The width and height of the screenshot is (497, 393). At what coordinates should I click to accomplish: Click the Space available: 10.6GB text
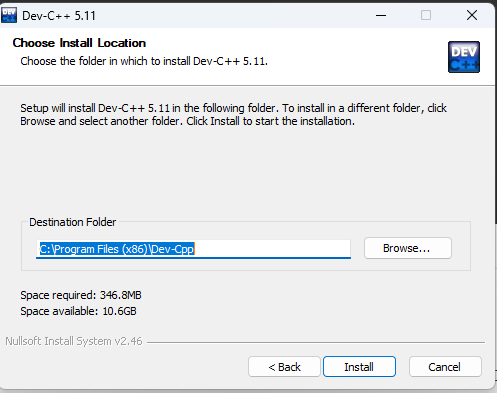pos(79,311)
